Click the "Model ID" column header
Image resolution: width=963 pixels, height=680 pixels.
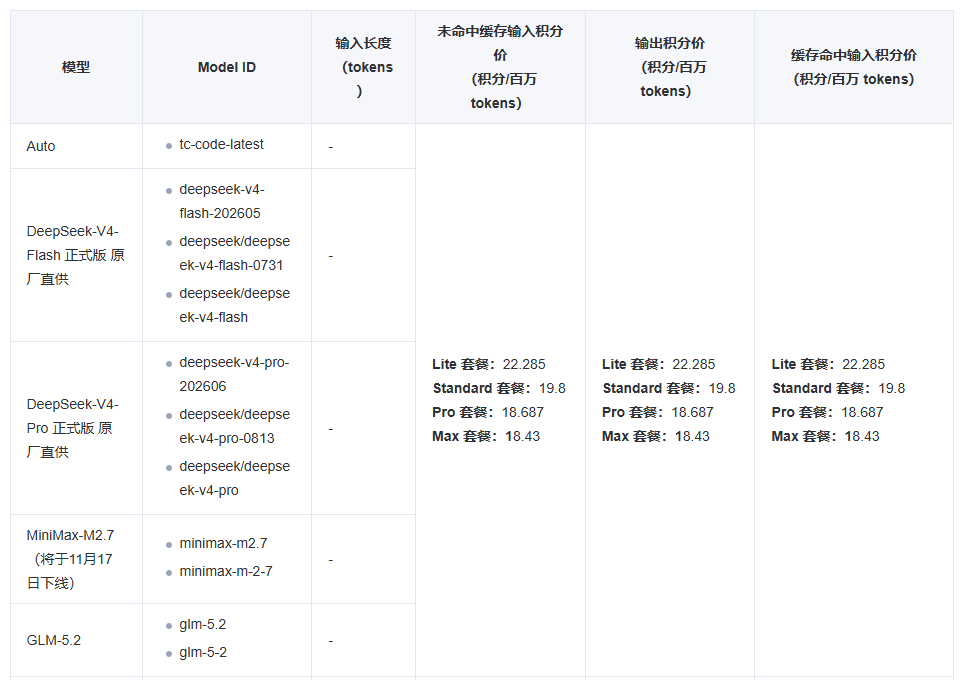tap(227, 67)
